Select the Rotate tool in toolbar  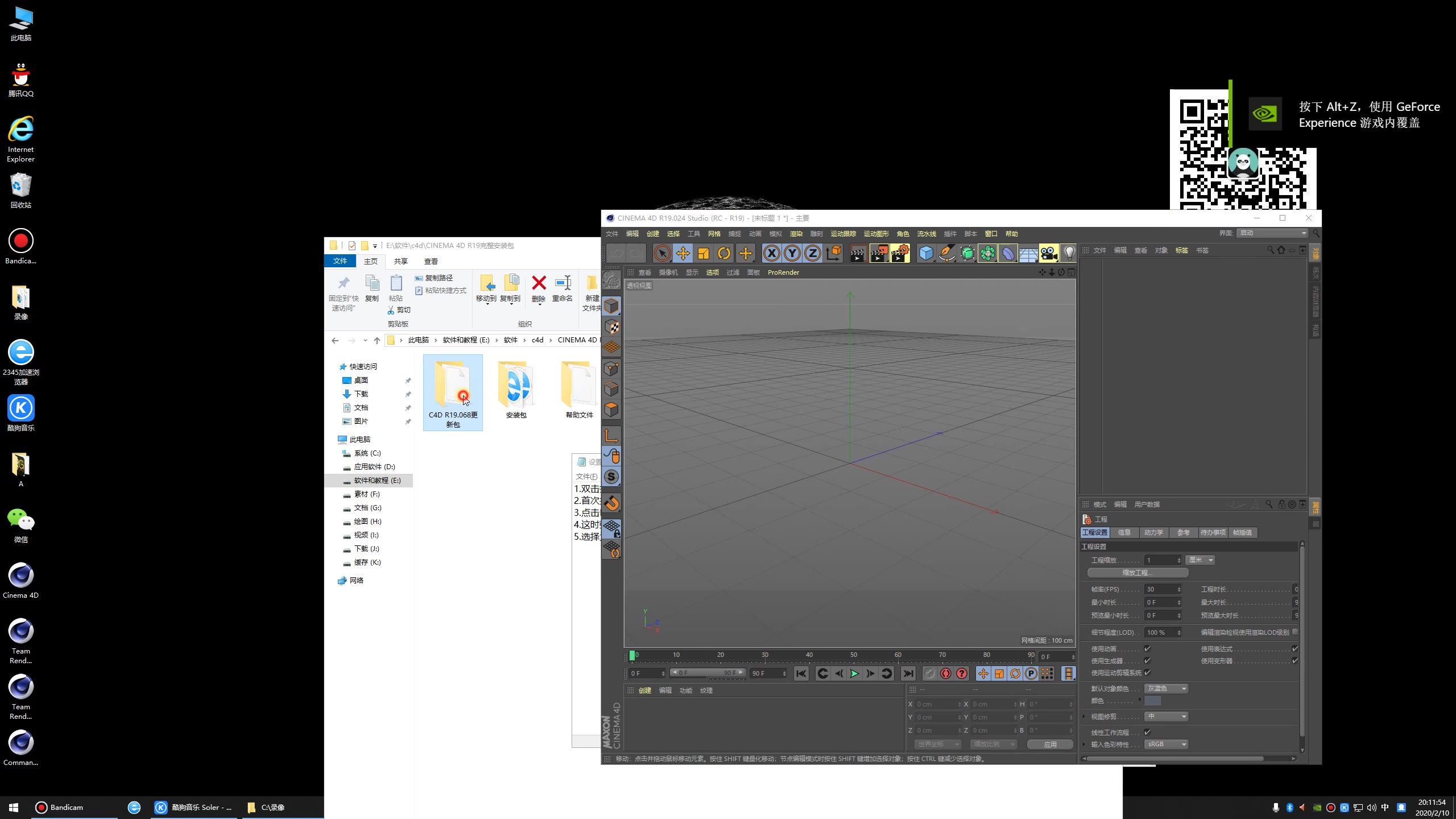coord(724,254)
